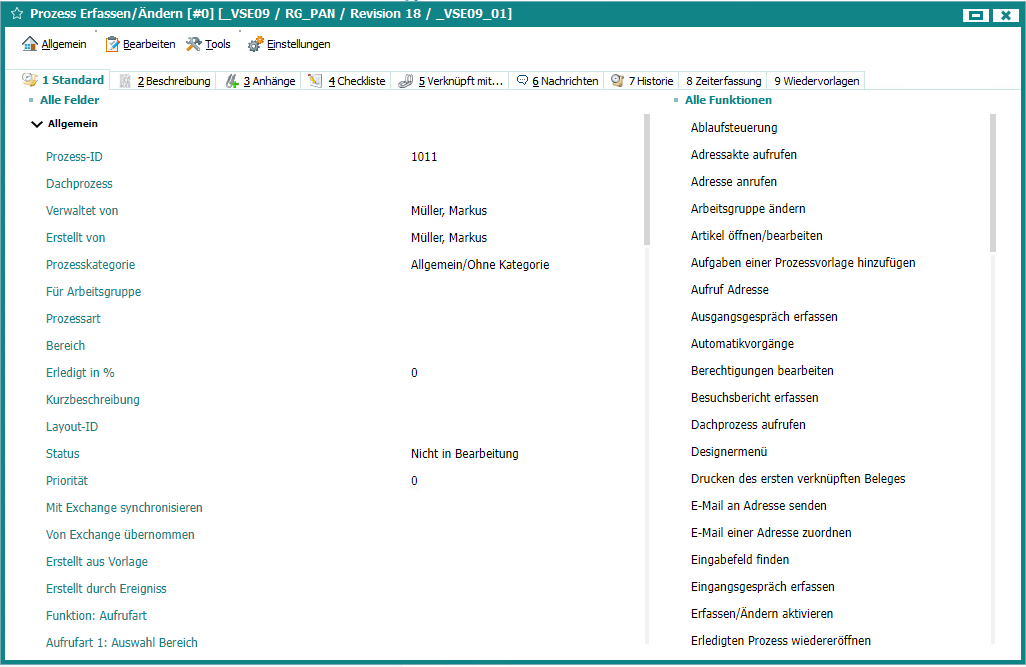This screenshot has height=667, width=1026.
Task: Open the 6 Nachrichten tab
Action: [557, 81]
